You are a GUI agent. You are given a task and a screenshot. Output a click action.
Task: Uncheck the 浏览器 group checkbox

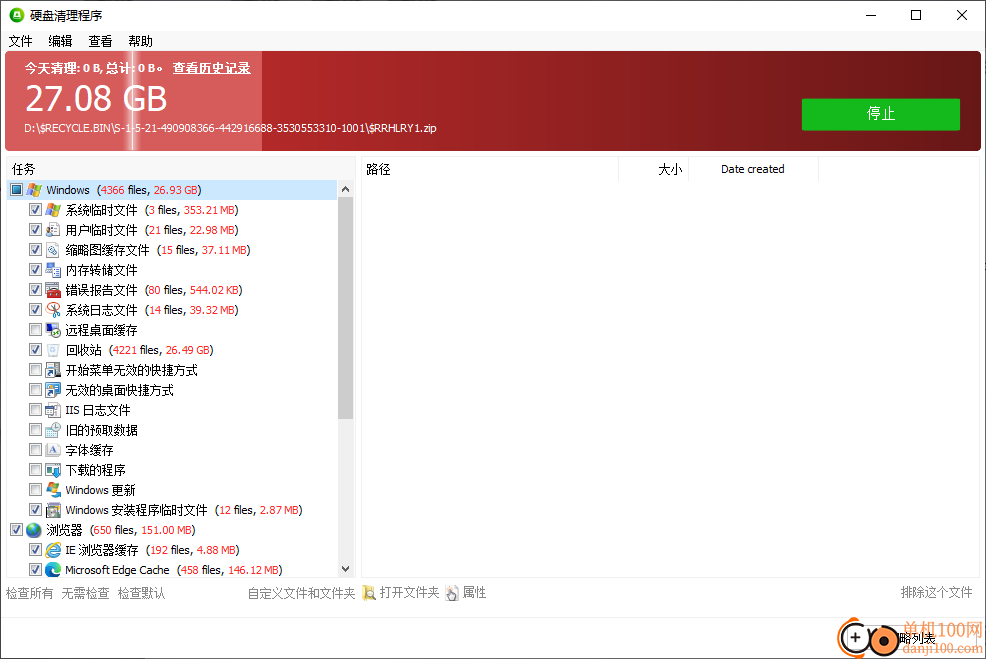coord(16,530)
